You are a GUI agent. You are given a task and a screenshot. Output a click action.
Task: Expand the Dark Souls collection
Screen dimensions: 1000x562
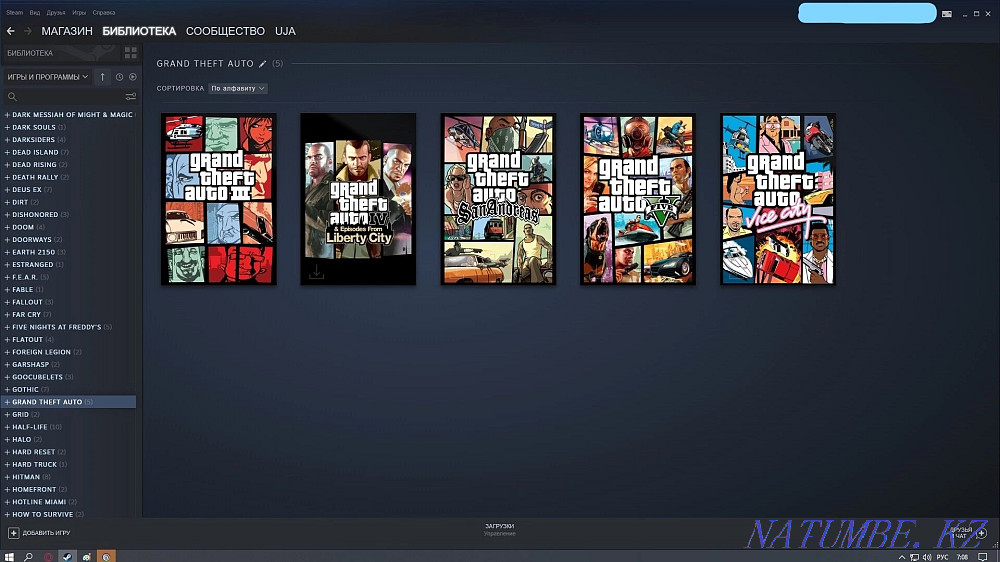(x=7, y=127)
